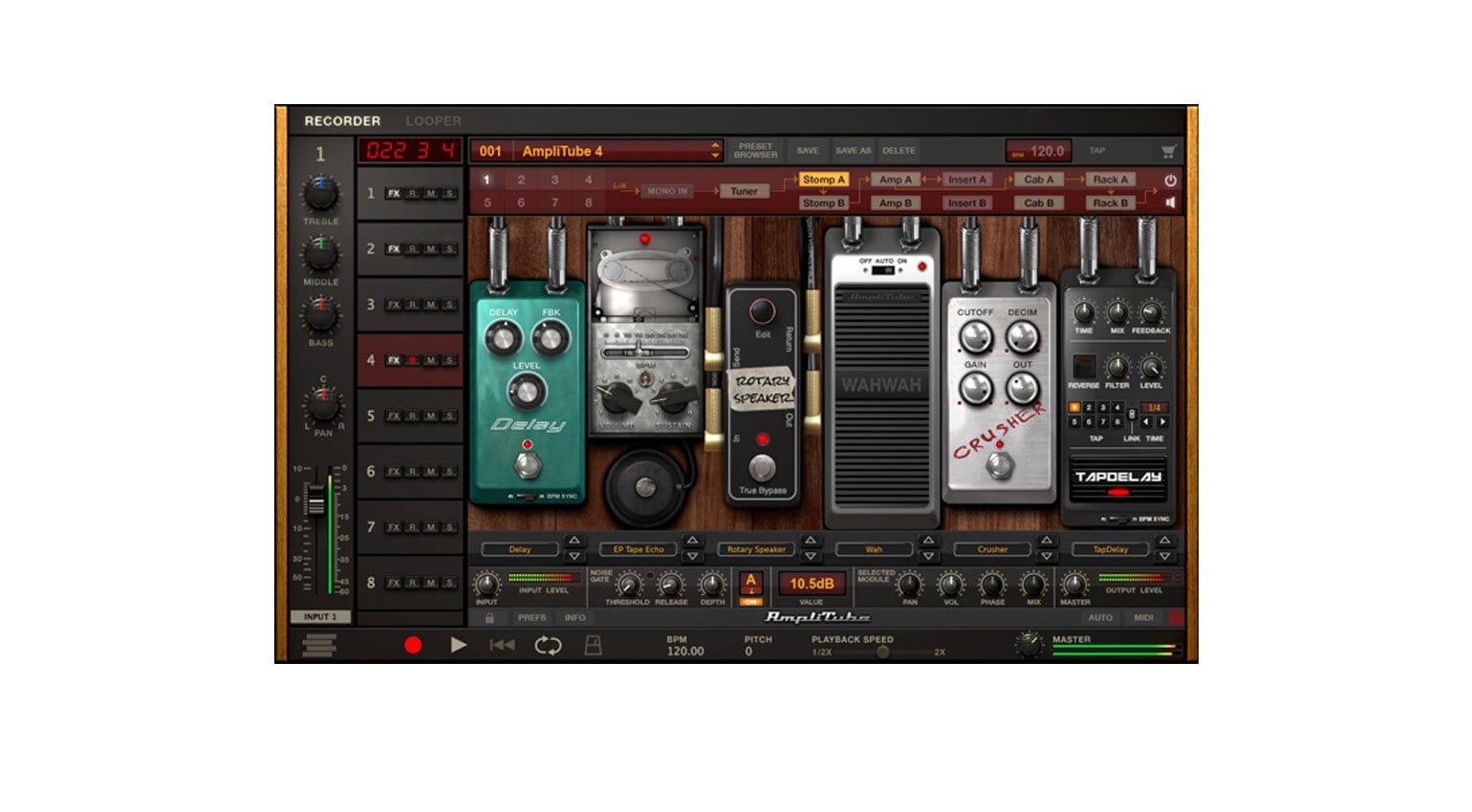Toggle the Wah OFF/AUTO/ON switch
This screenshot has width=1472, height=812.
click(883, 270)
